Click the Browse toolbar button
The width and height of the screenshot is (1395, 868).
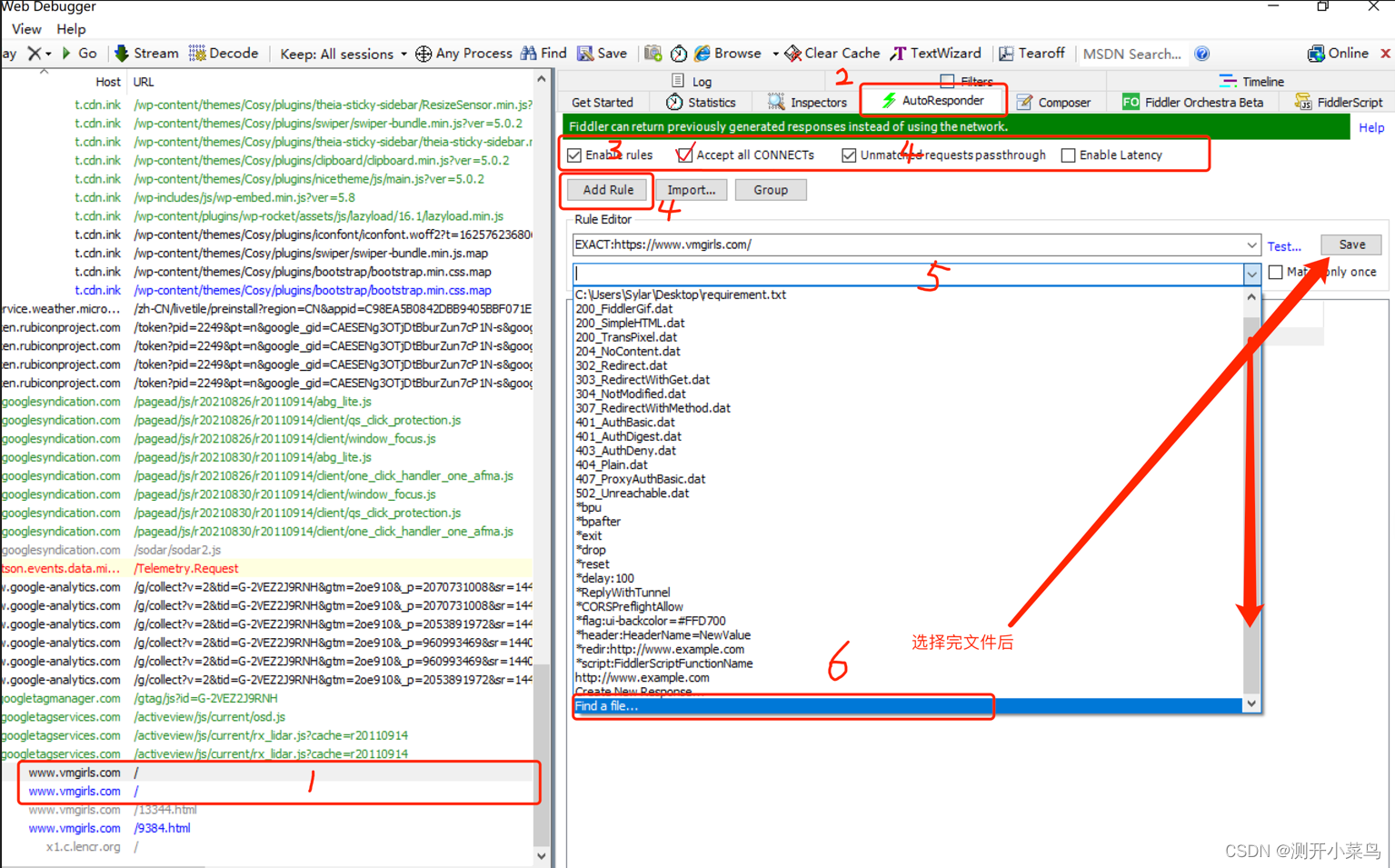pyautogui.click(x=728, y=54)
